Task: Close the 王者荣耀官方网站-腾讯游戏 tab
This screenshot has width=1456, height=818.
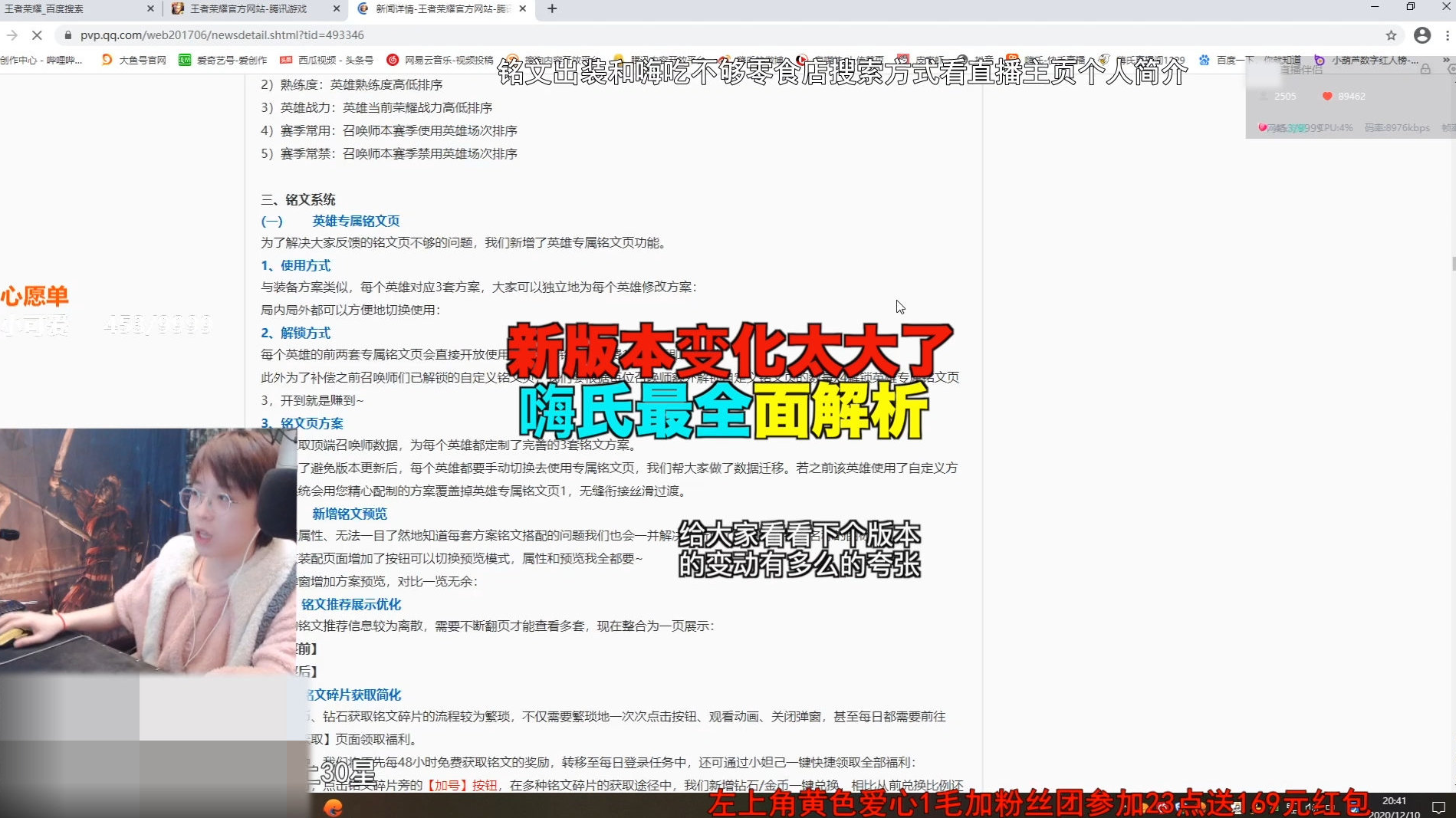Action: click(x=337, y=9)
